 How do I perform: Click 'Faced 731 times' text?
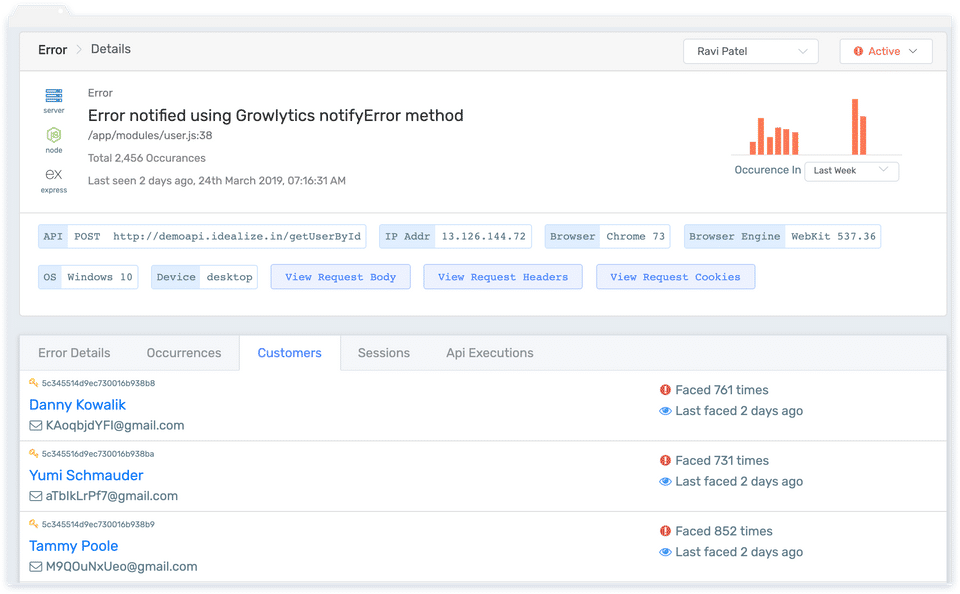coord(722,461)
